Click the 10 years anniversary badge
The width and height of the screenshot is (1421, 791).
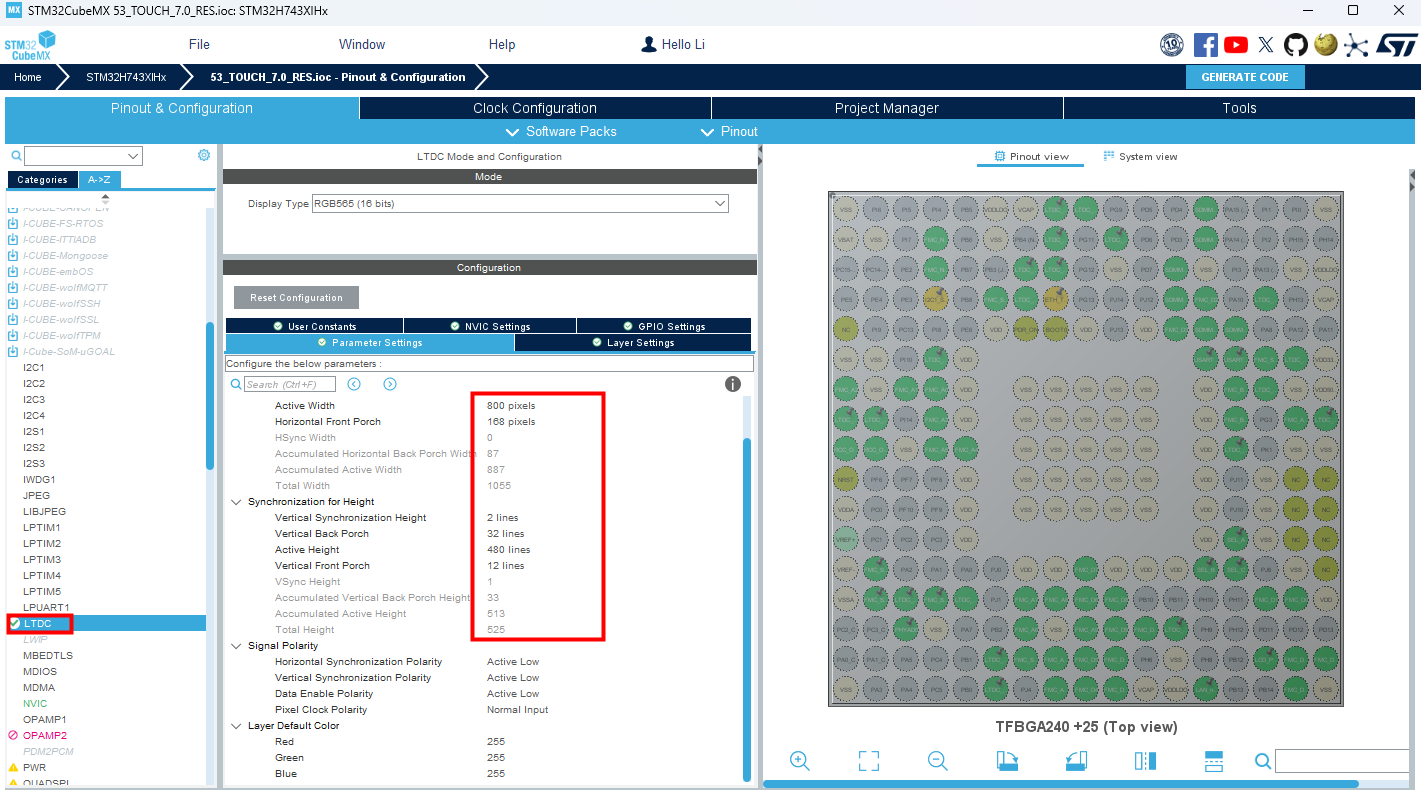[1172, 45]
